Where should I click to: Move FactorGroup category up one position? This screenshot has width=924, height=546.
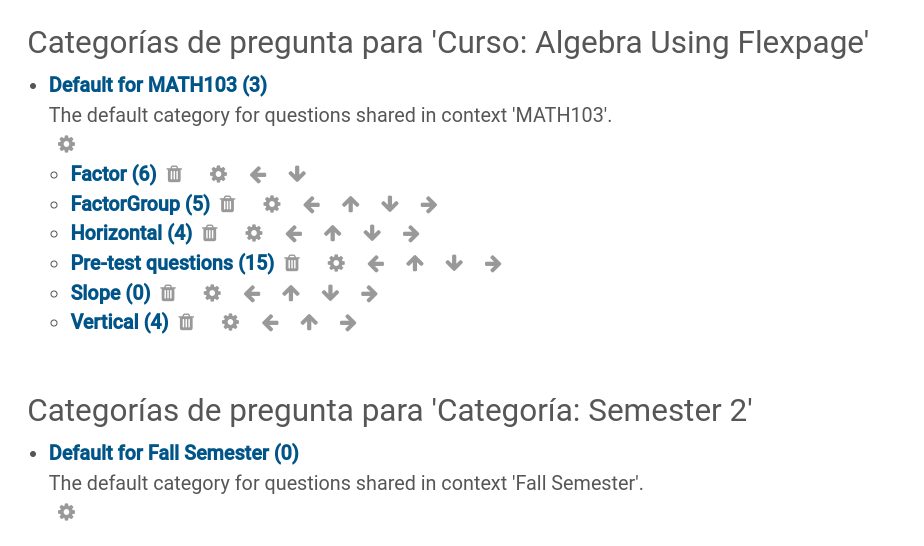click(x=351, y=204)
